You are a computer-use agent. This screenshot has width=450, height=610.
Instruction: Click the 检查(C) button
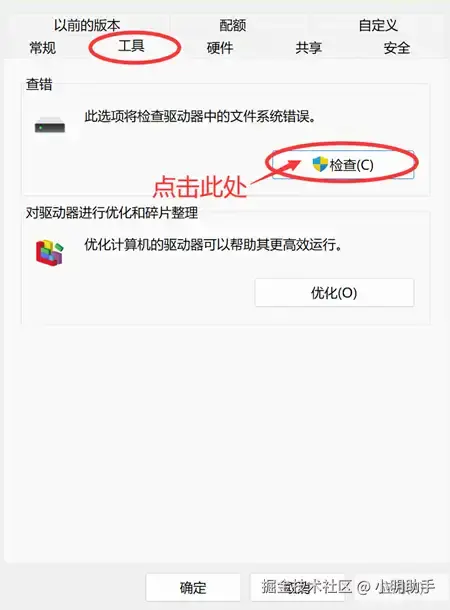pos(343,165)
